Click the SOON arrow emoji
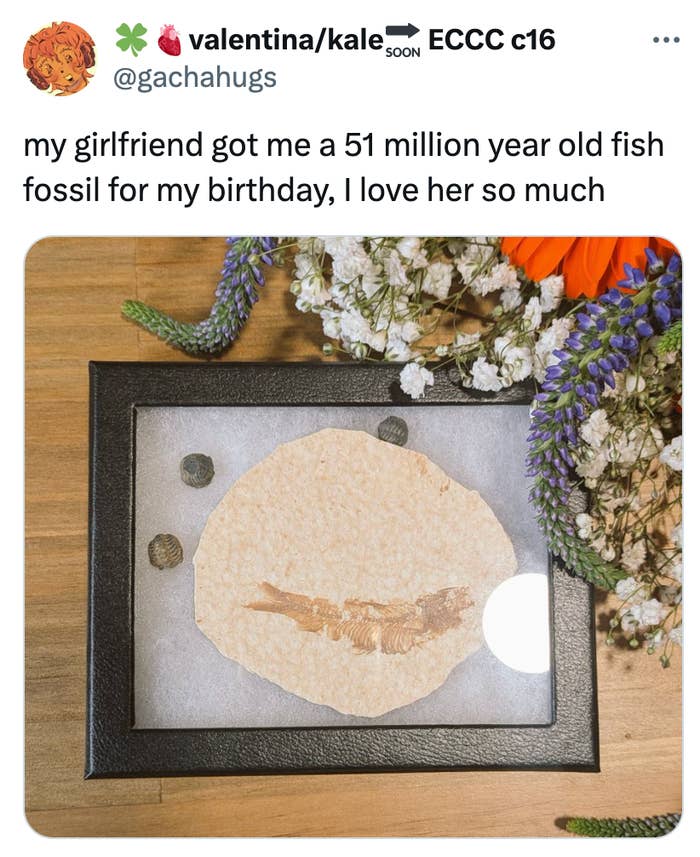 403,40
